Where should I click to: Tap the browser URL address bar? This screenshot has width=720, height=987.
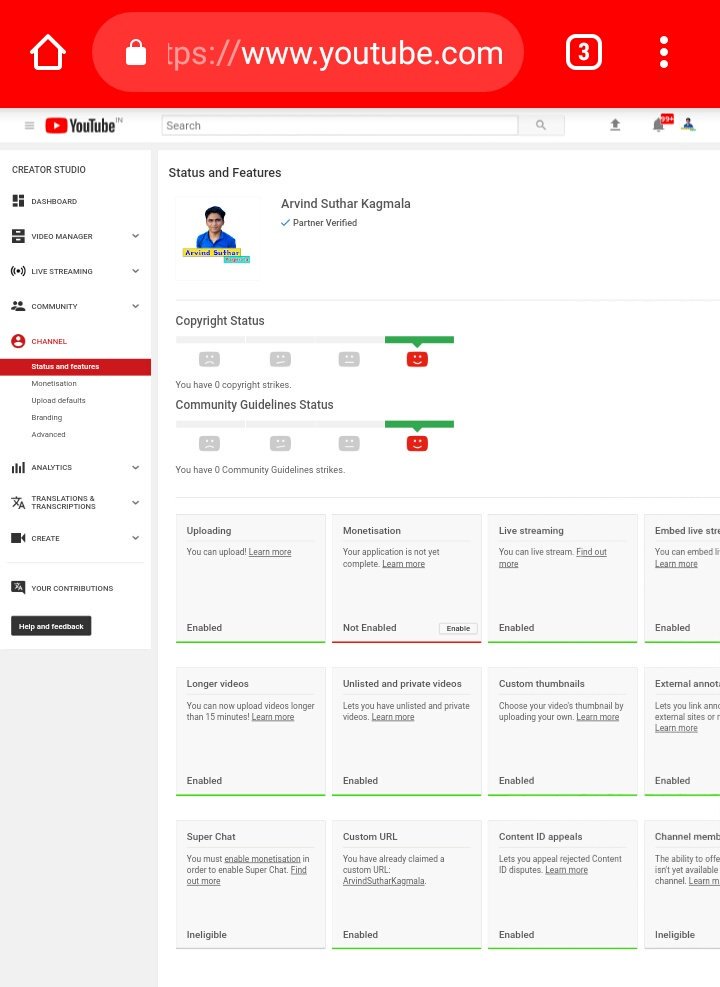point(308,52)
